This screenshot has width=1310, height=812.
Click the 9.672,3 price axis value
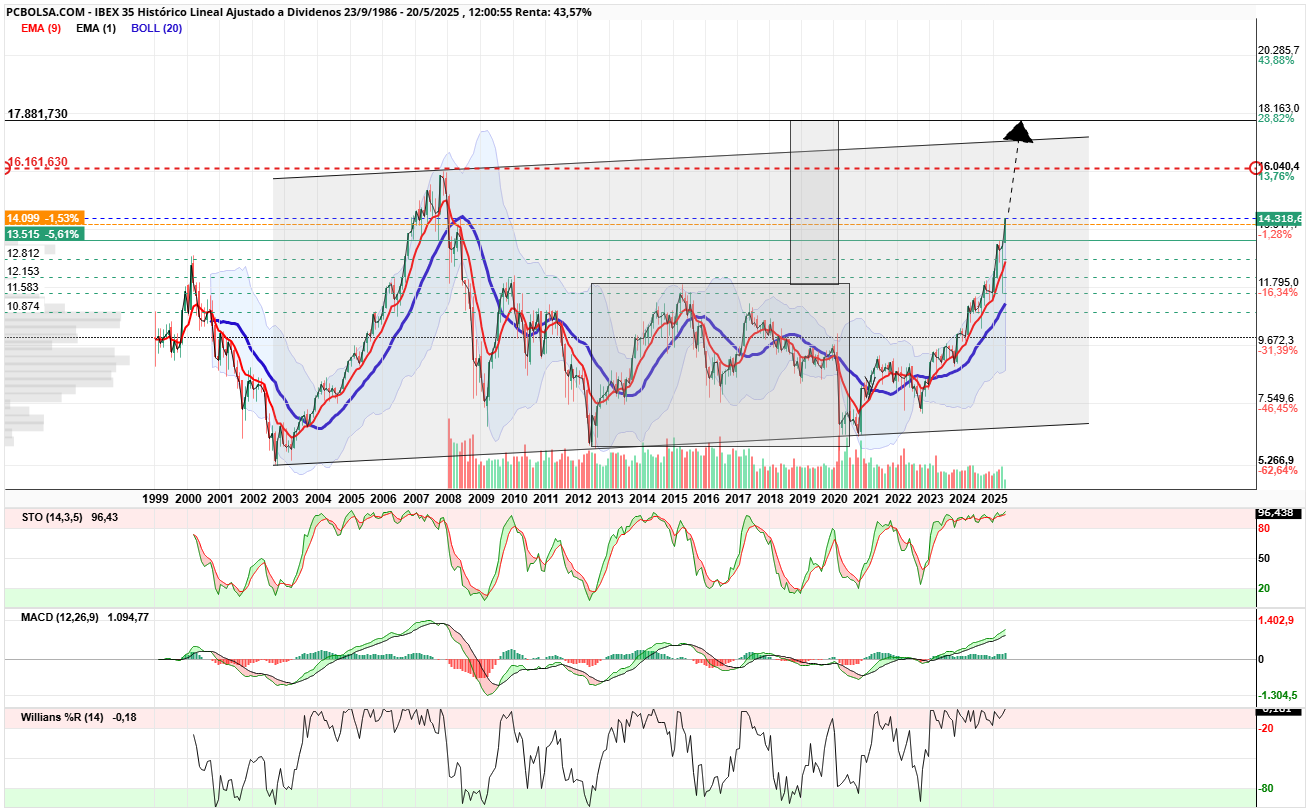point(1277,339)
